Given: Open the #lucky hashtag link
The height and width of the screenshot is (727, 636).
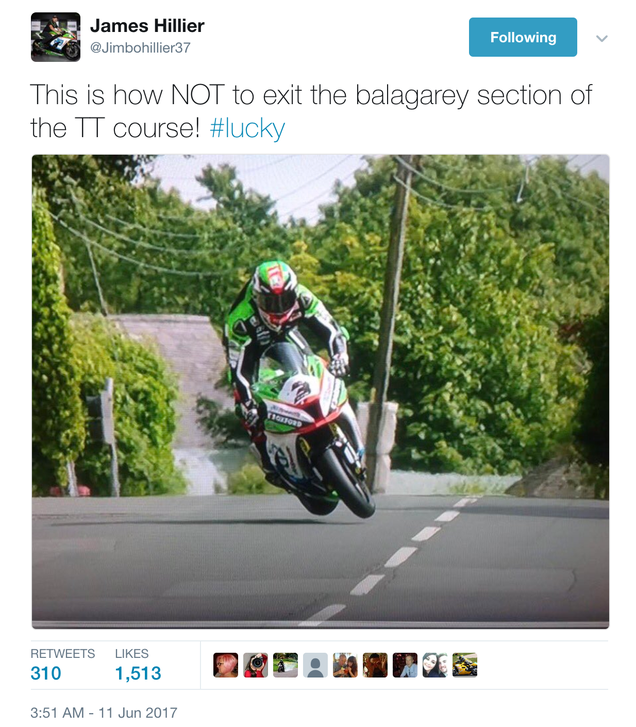Looking at the screenshot, I should pos(247,128).
